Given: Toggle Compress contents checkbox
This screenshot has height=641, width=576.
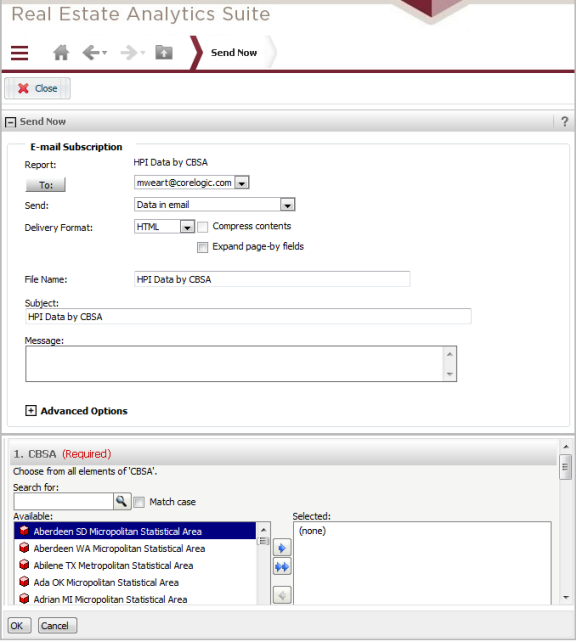Looking at the screenshot, I should click(202, 227).
